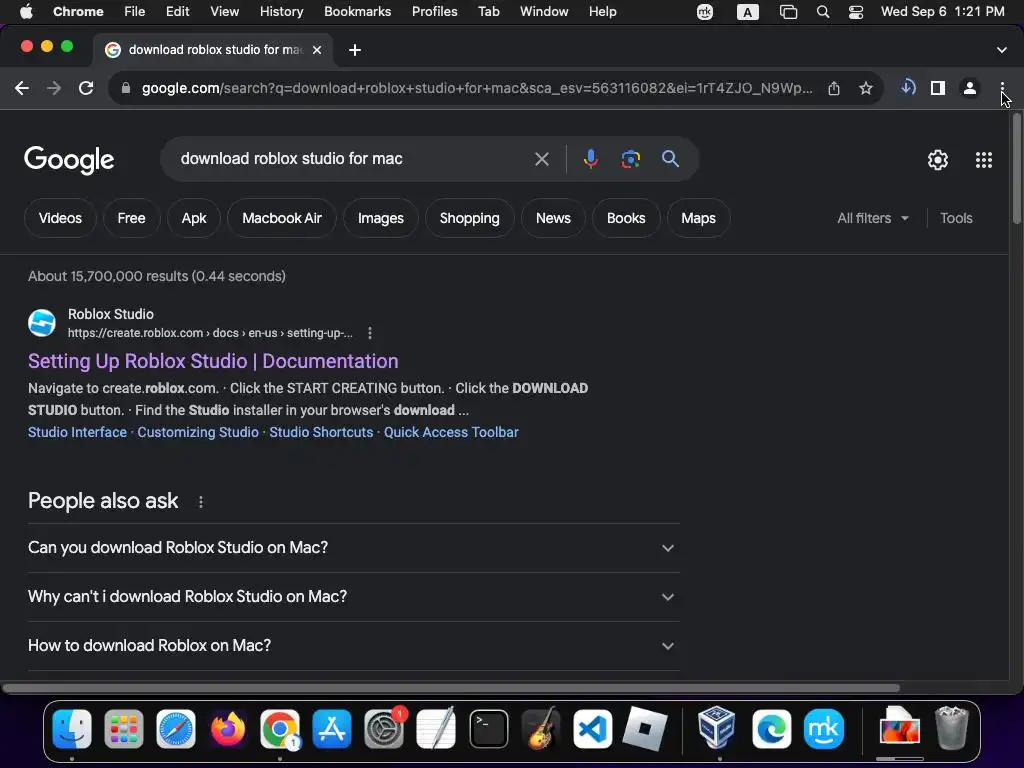The width and height of the screenshot is (1024, 768).
Task: Open the Roblox Studio result options menu
Action: pos(370,333)
